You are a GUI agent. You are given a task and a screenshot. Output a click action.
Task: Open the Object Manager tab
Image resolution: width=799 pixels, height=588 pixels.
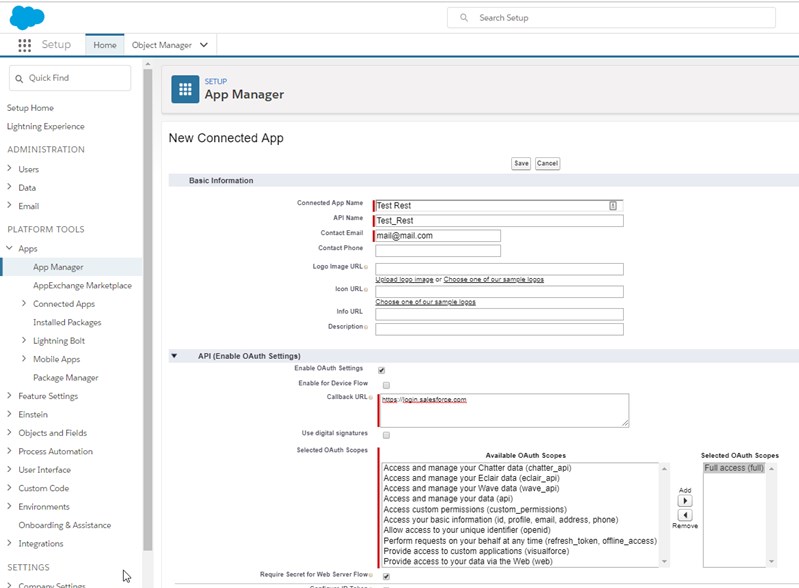coord(162,45)
